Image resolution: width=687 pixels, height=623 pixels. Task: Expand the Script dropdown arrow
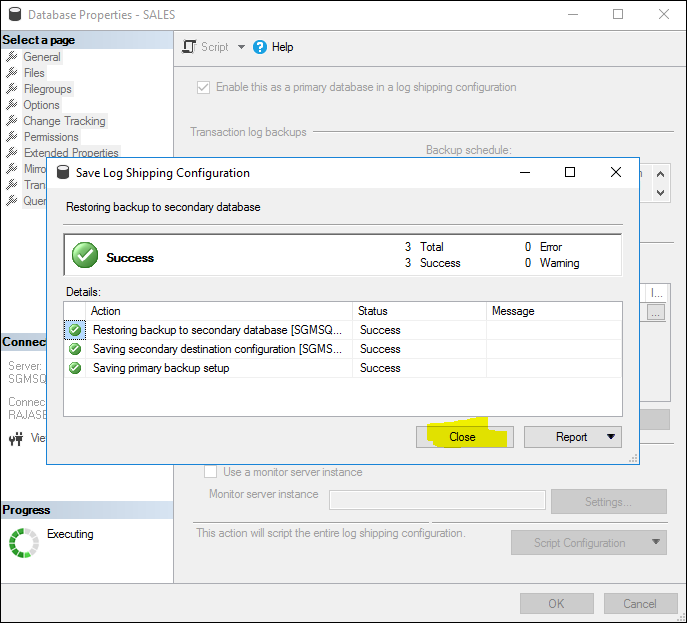click(x=241, y=47)
